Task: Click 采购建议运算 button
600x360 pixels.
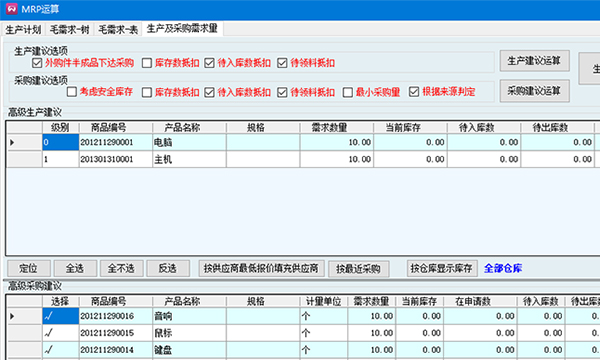Action: [534, 91]
